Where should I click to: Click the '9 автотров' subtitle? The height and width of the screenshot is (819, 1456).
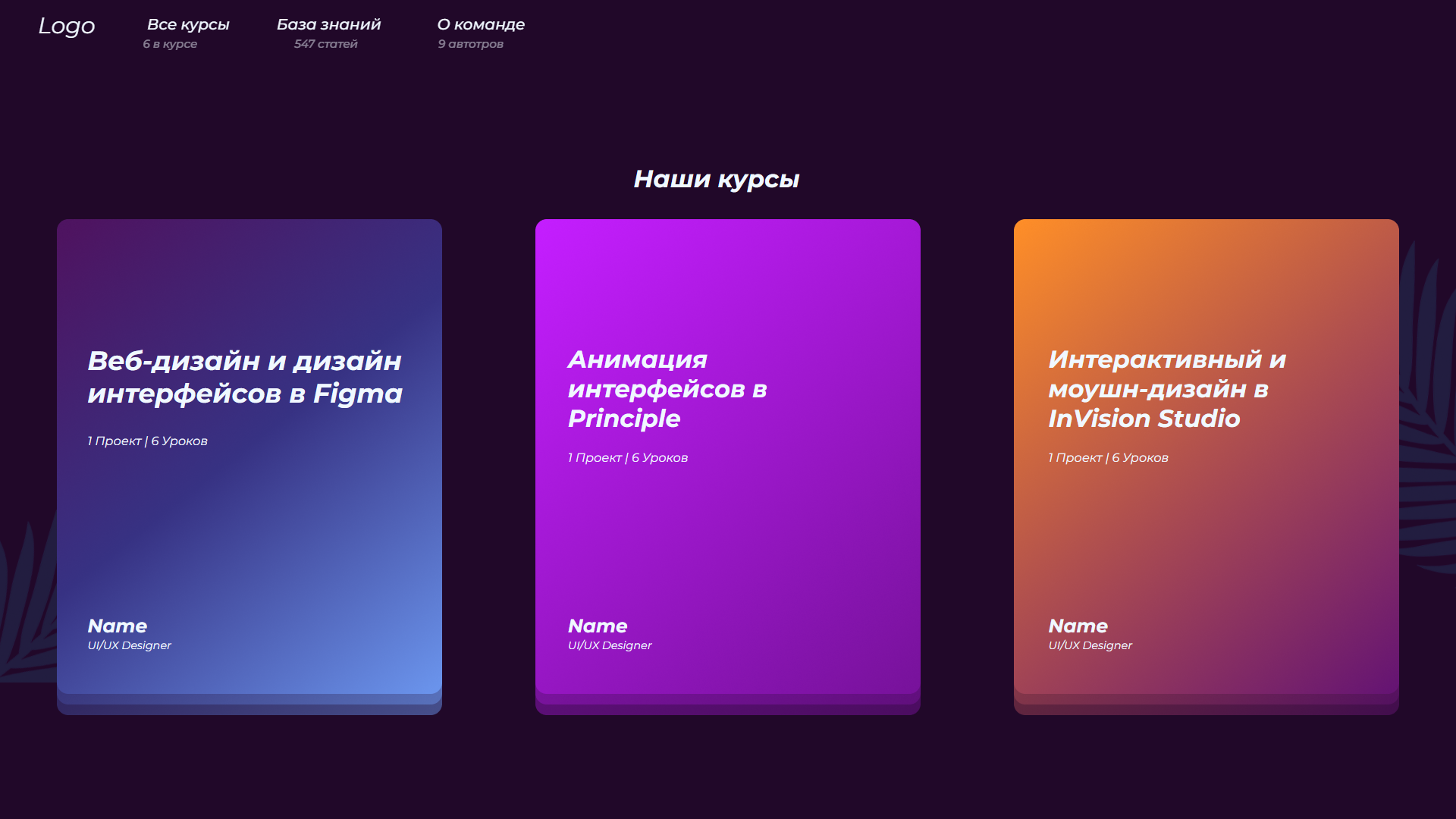[x=470, y=44]
